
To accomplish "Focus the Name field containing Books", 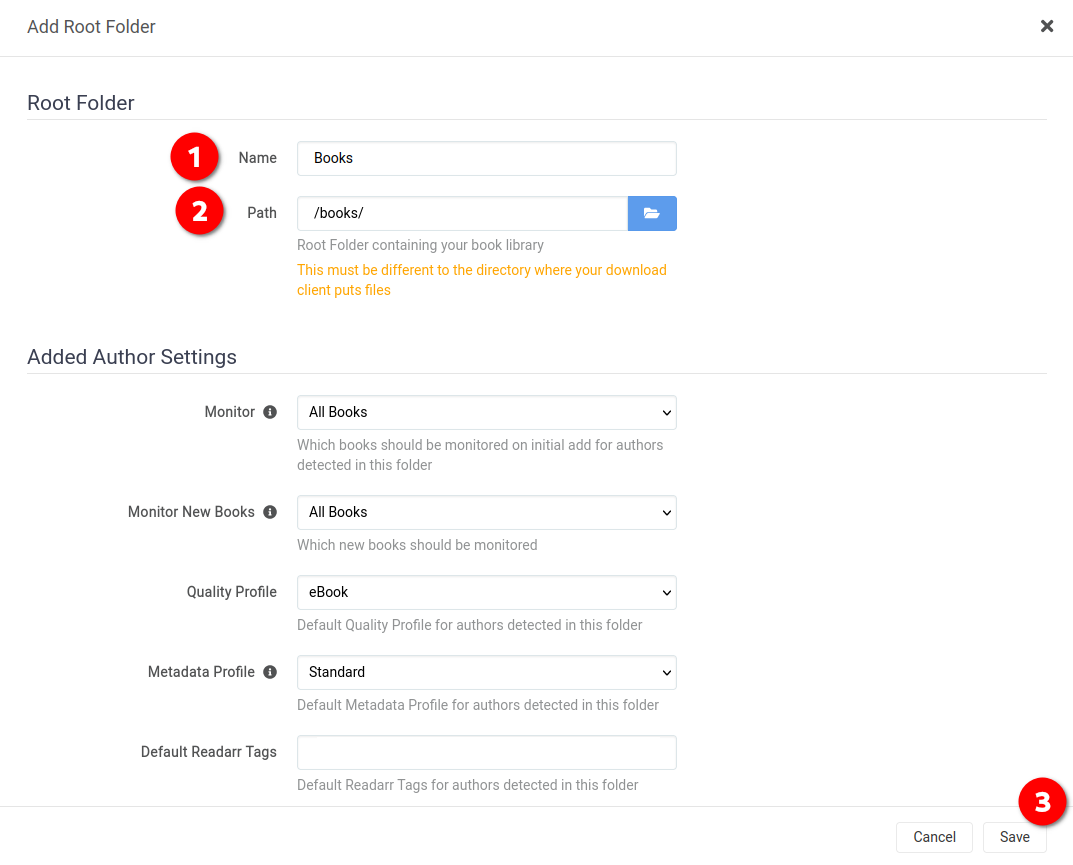I will 487,159.
